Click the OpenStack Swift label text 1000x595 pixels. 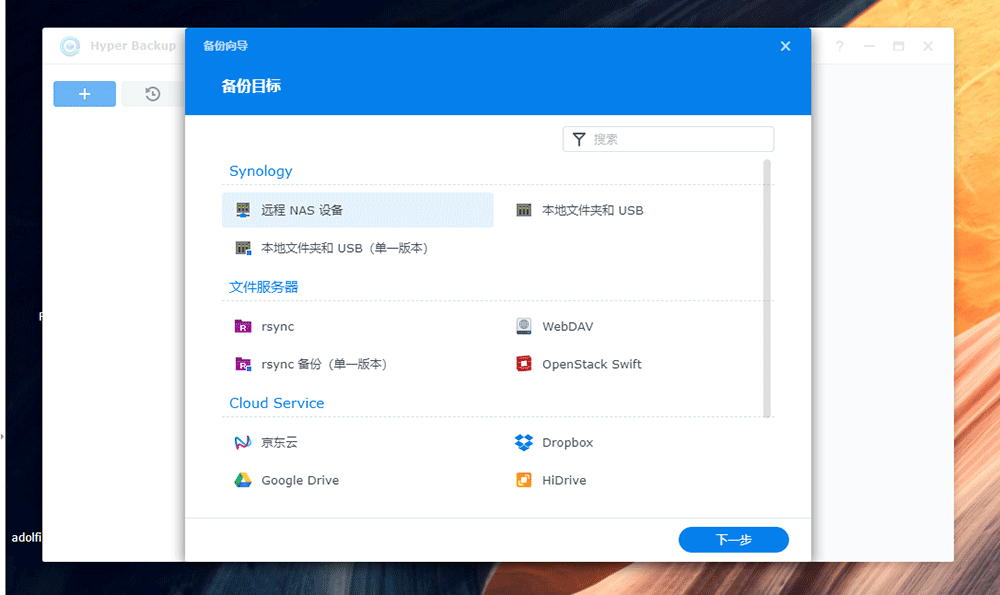click(x=592, y=364)
